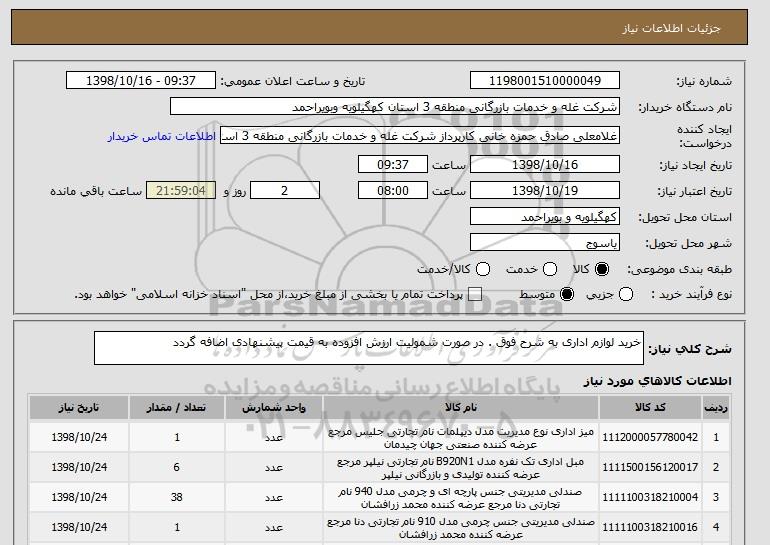The image size is (770, 545).
Task: Click product code 1111500156120017
Action: click(650, 467)
